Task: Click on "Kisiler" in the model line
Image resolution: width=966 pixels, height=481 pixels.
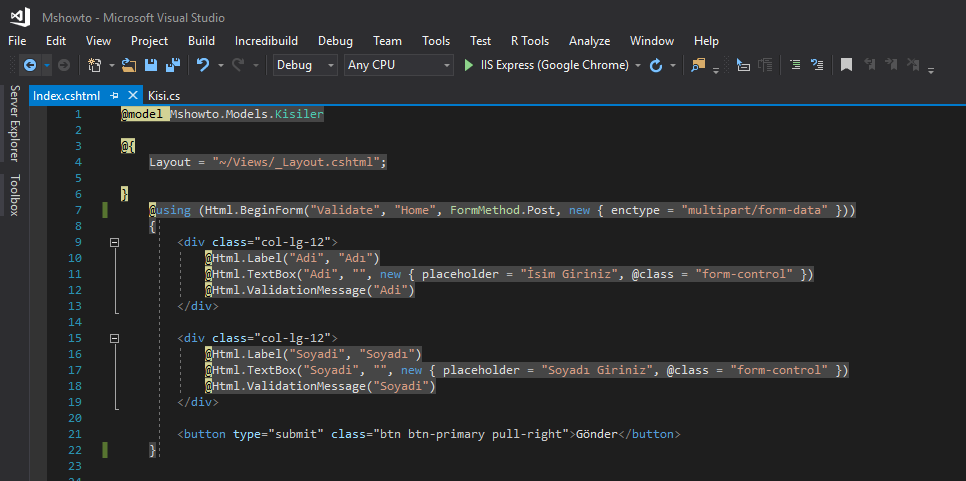Action: 299,114
